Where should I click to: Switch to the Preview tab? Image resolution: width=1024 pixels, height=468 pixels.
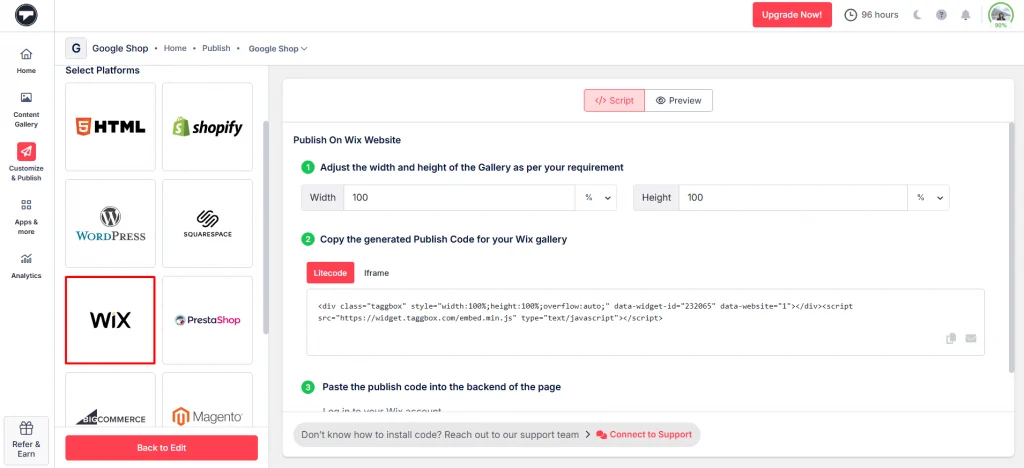679,101
